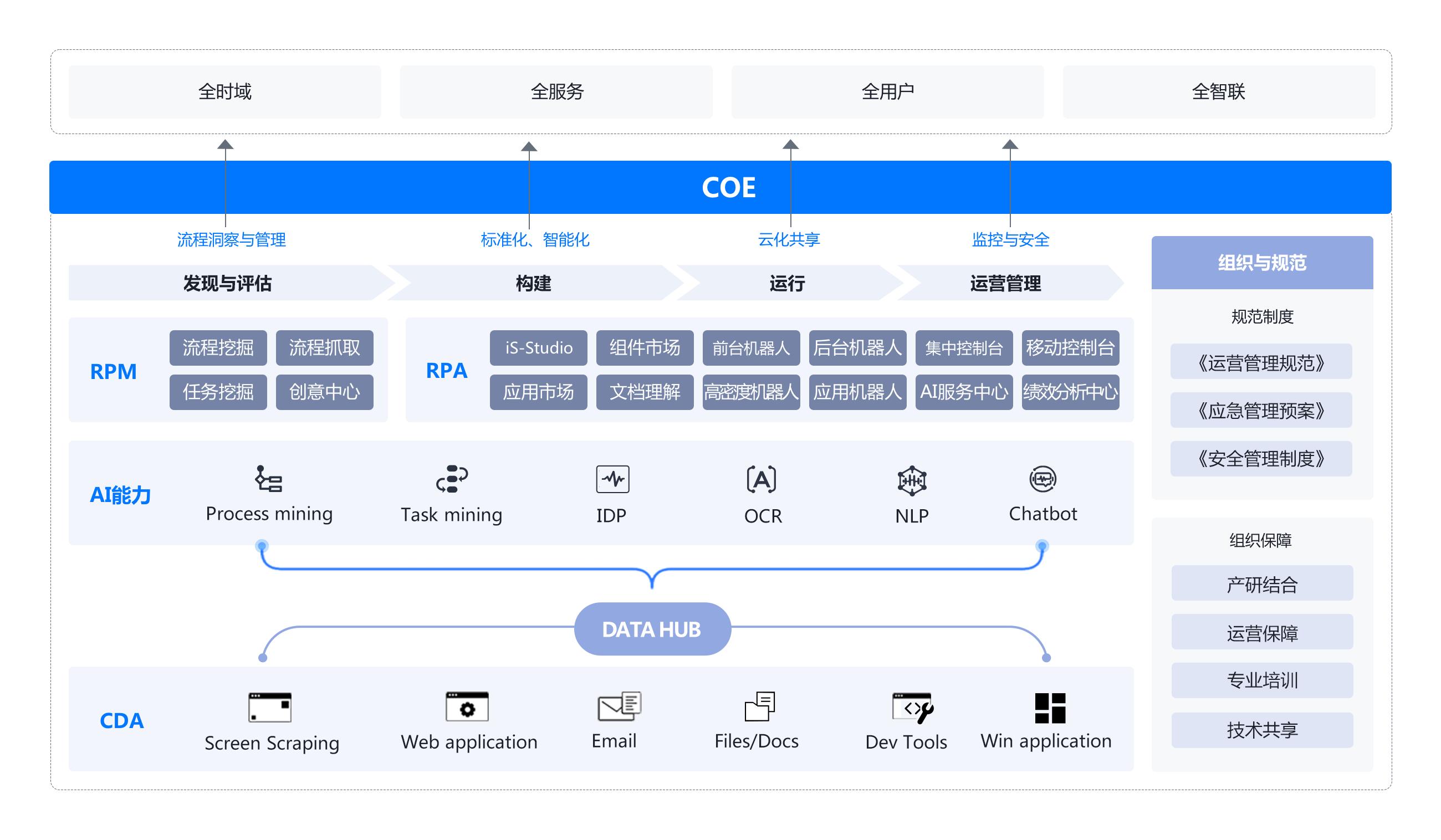The image size is (1441, 840).
Task: Click the Process mining icon
Action: click(268, 479)
